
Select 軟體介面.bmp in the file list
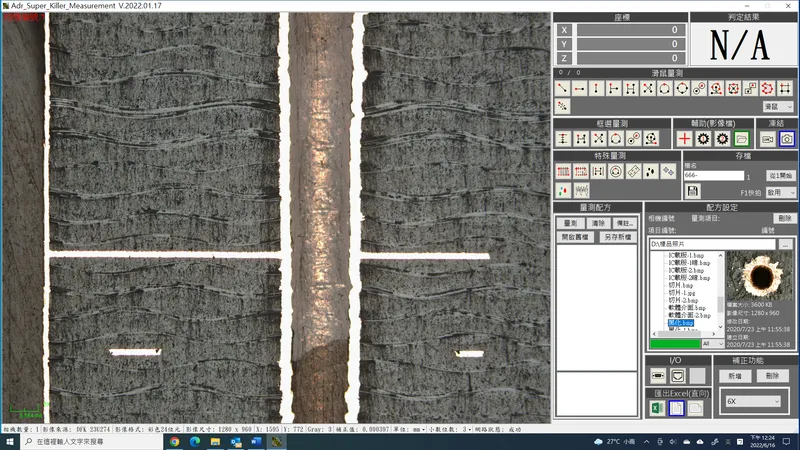[x=686, y=307]
